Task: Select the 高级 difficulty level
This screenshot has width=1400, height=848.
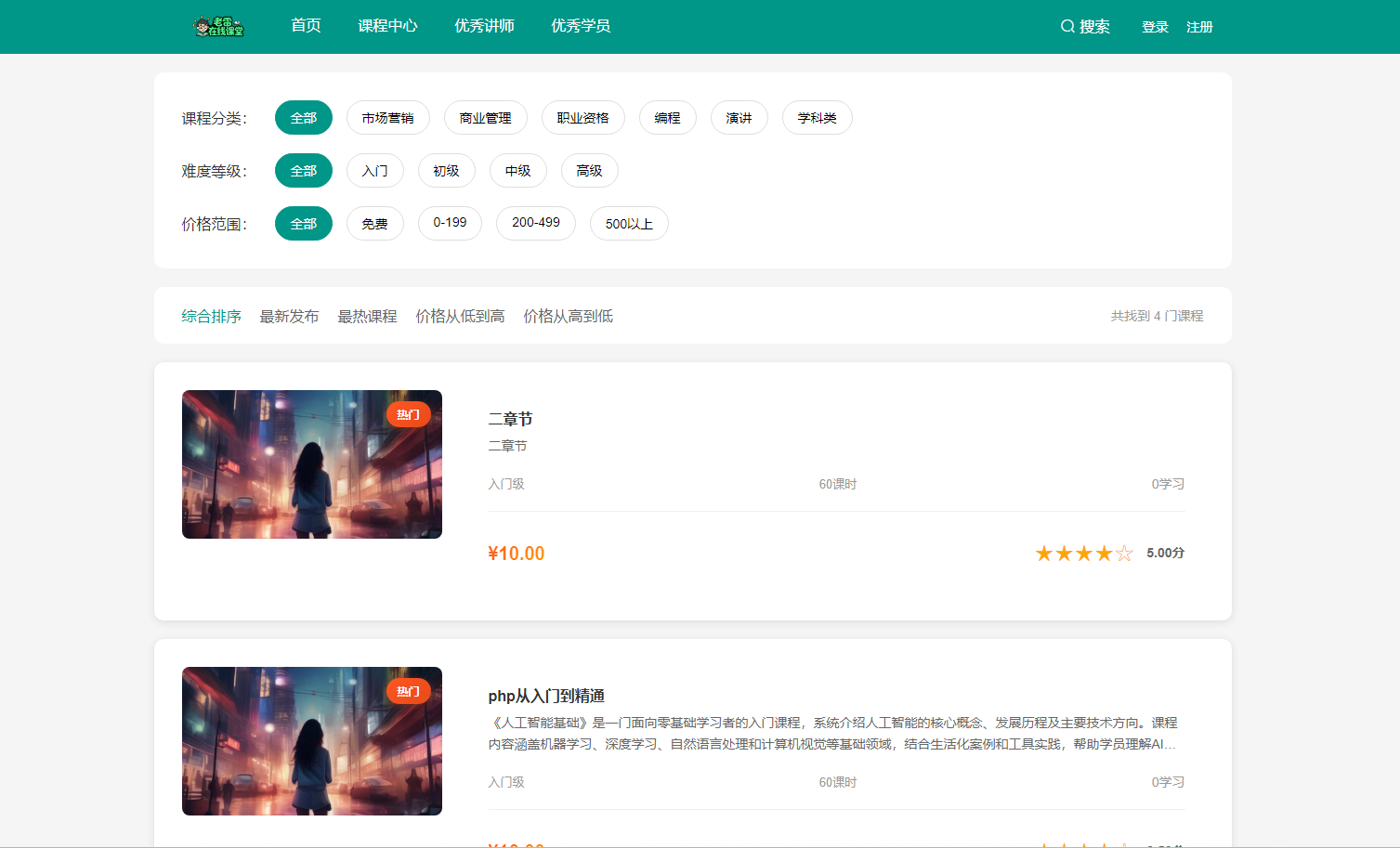Action: coord(589,170)
